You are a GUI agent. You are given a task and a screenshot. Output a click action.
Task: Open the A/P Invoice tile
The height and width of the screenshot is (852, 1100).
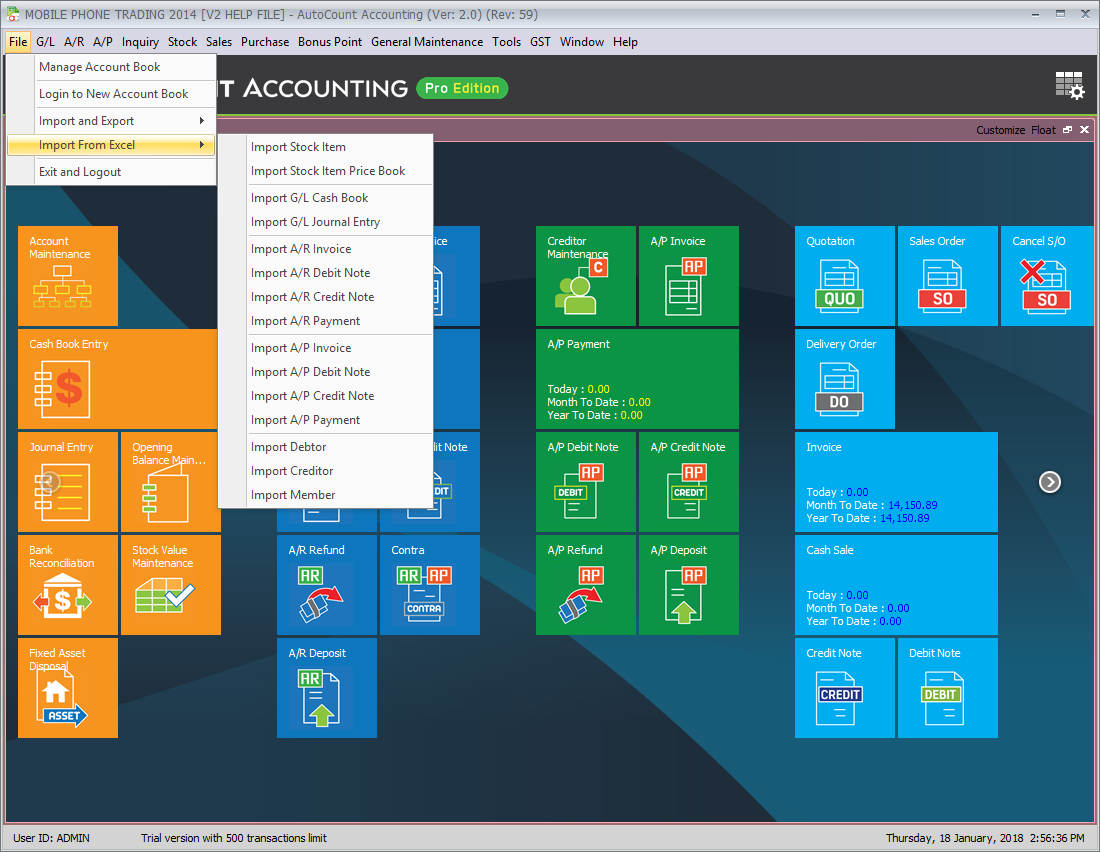coord(689,276)
